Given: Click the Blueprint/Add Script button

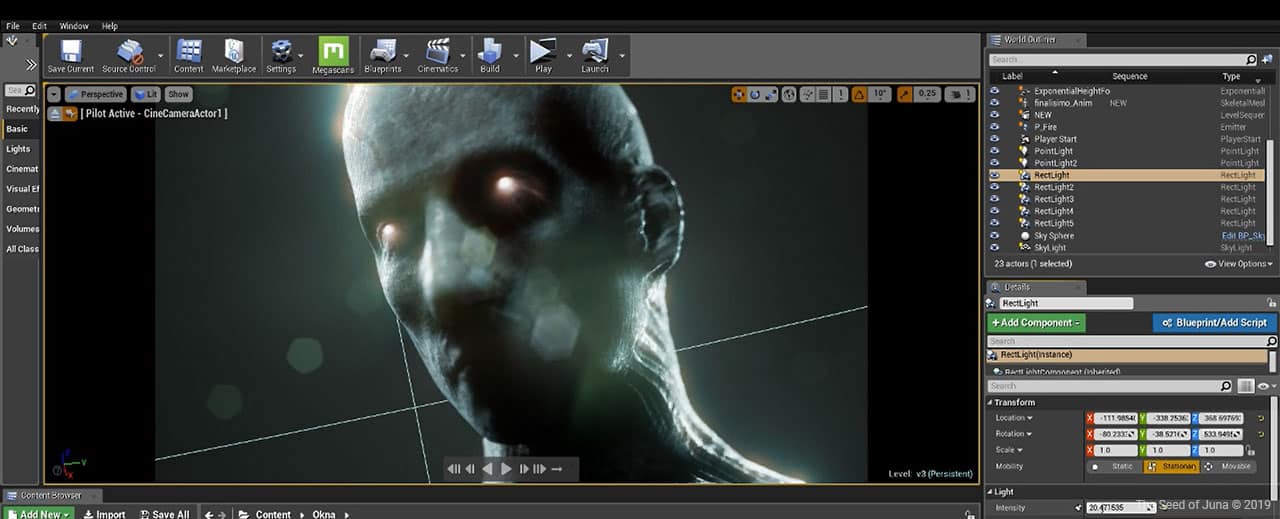Looking at the screenshot, I should pos(1213,322).
